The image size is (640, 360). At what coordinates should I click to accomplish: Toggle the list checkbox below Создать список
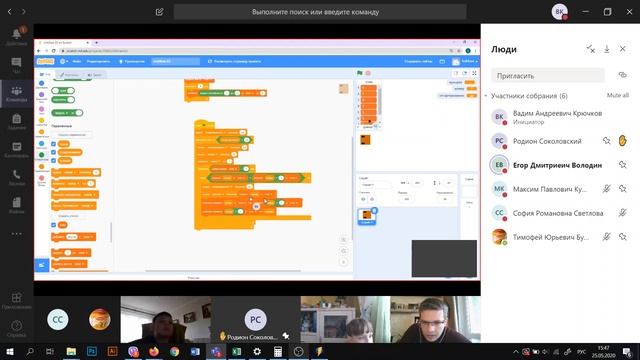53,225
